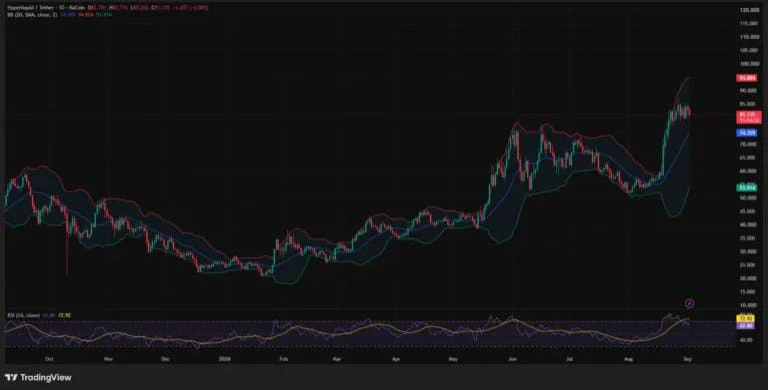Click the 40.00 RSI axis tick

pos(747,339)
